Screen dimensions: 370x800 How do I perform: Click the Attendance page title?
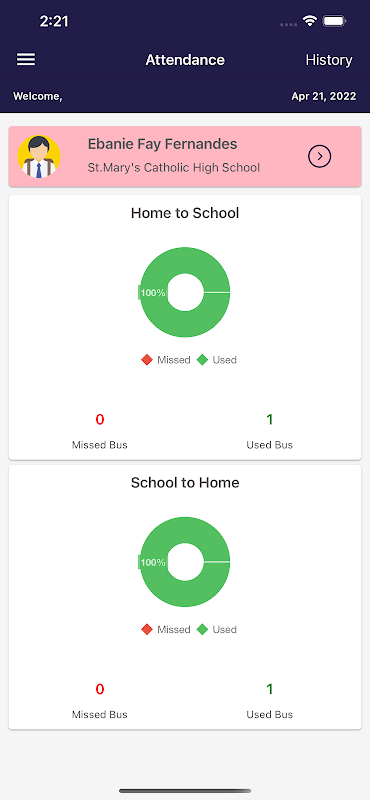pos(185,60)
